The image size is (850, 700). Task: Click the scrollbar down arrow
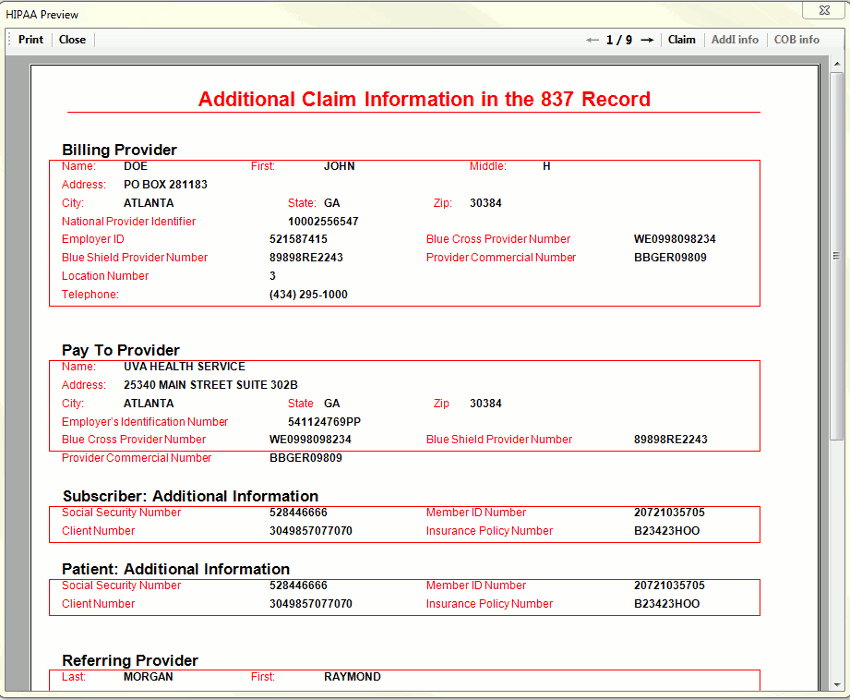pos(837,686)
